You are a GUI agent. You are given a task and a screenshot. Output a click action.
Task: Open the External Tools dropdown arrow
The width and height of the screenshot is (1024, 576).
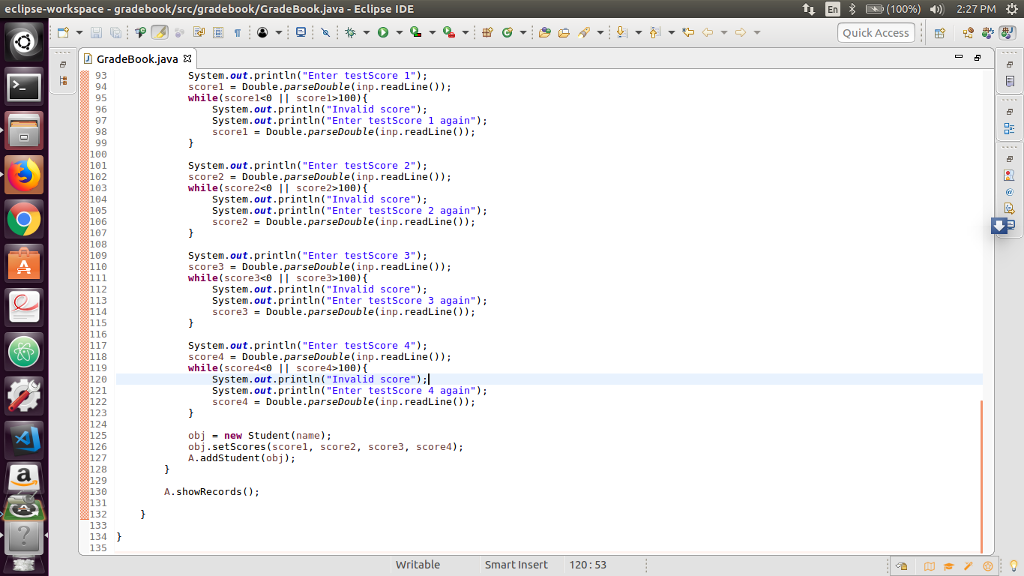[465, 33]
